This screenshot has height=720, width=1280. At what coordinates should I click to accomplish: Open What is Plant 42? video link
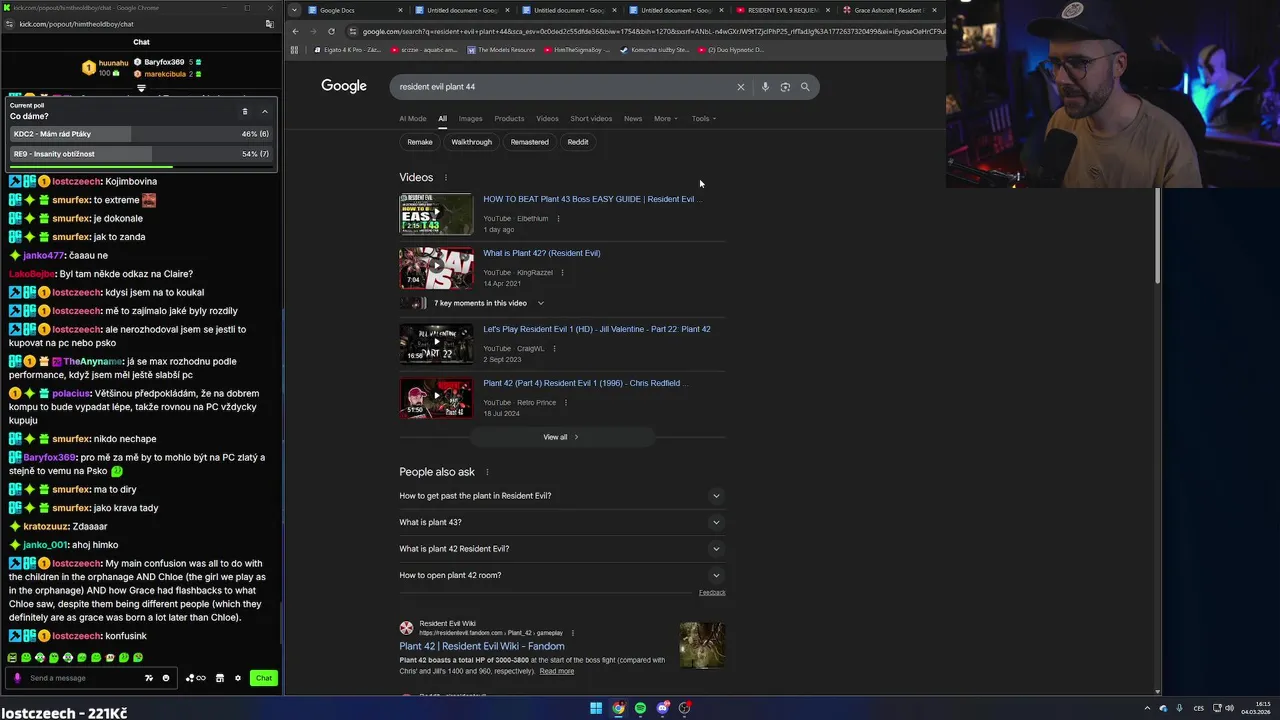(x=542, y=253)
